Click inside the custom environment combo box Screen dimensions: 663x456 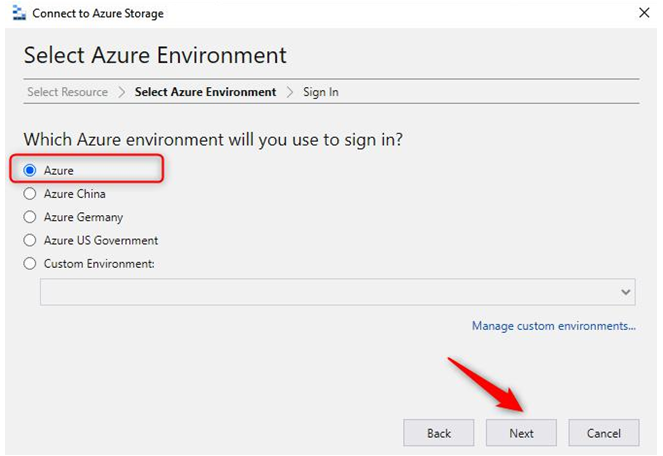tap(337, 292)
